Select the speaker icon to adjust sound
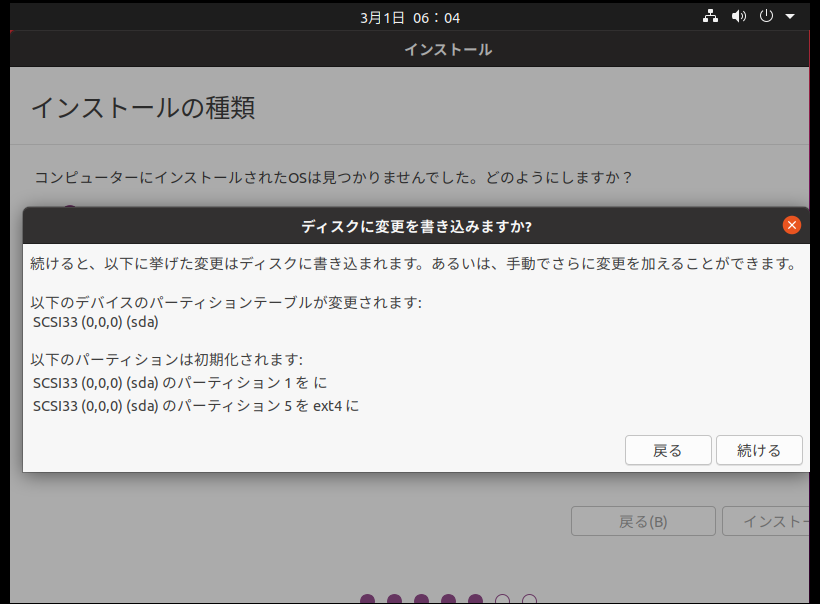Image resolution: width=820 pixels, height=604 pixels. [739, 16]
